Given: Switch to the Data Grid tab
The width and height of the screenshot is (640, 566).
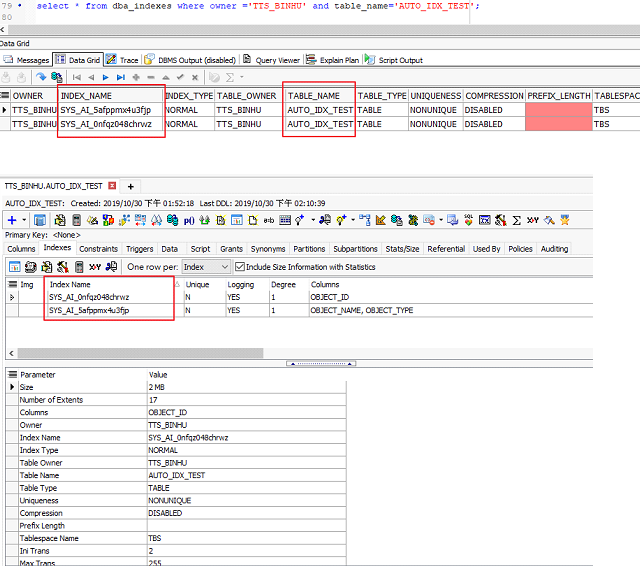Looking at the screenshot, I should (78, 60).
